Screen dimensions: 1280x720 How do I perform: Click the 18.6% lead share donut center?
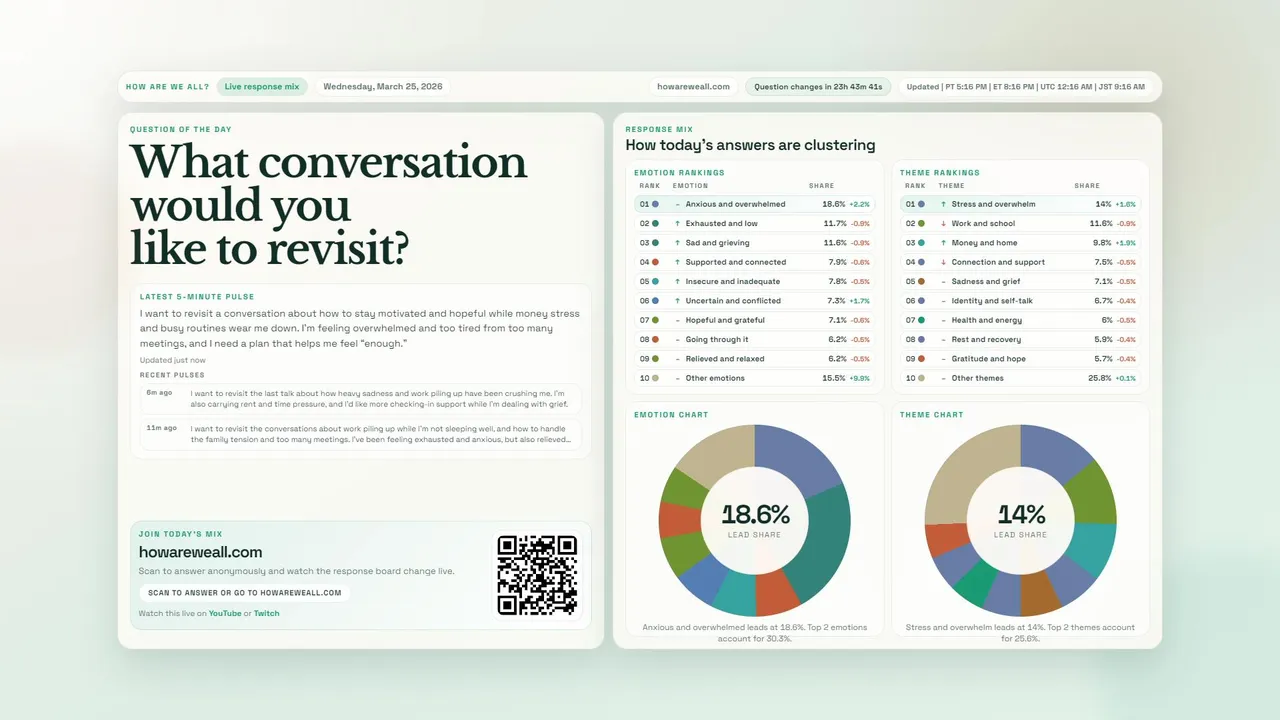[x=755, y=520]
